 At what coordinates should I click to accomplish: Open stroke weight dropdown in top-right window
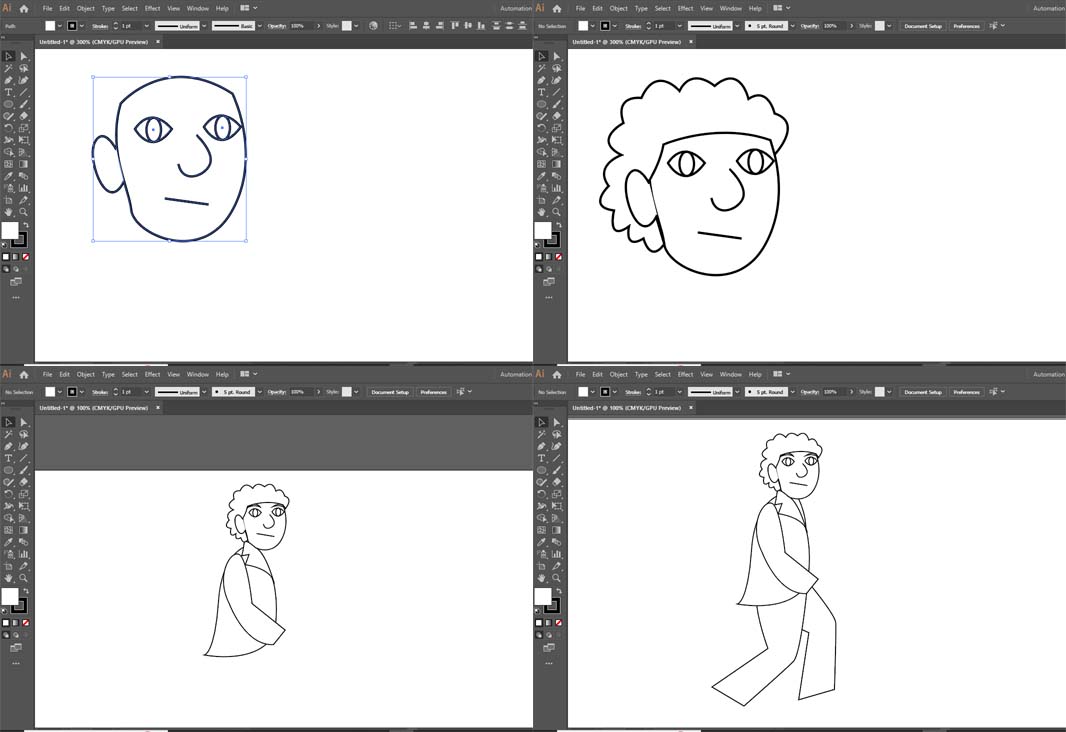[x=679, y=26]
